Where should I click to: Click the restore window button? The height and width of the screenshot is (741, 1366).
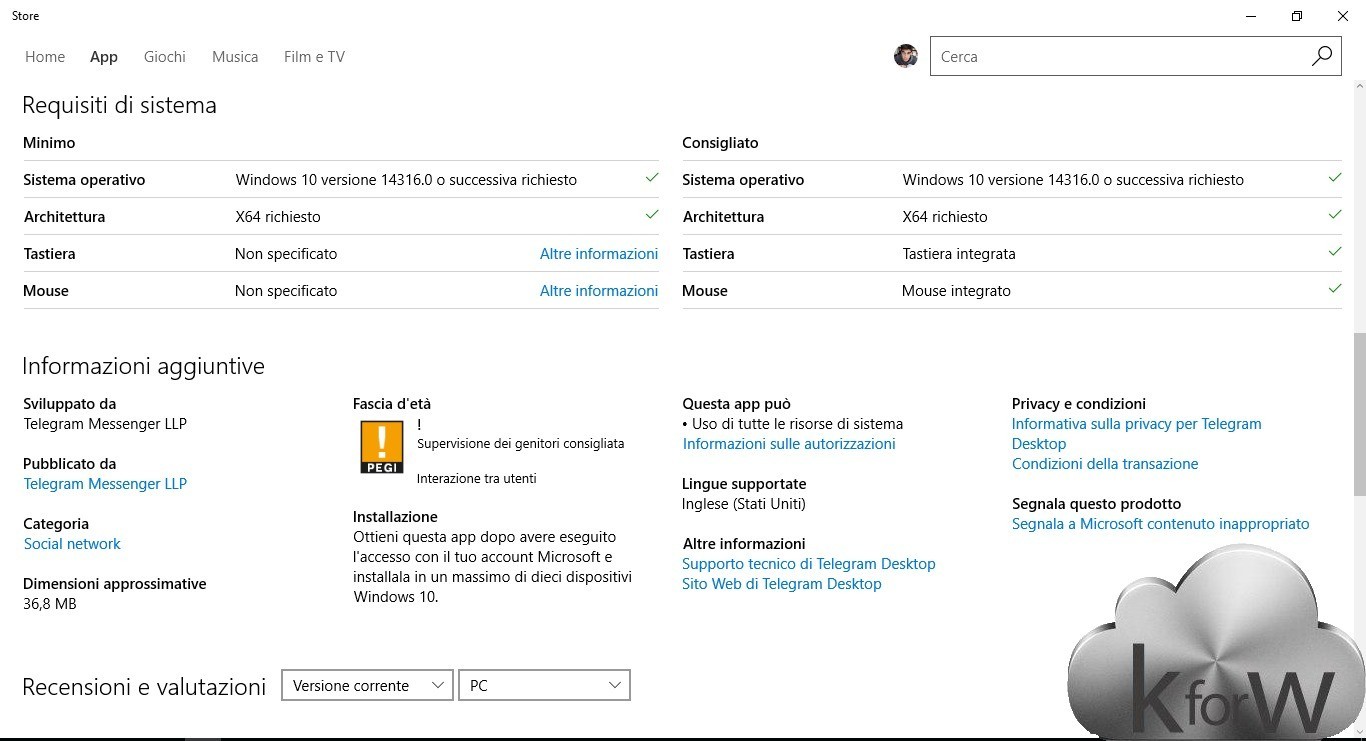tap(1296, 16)
